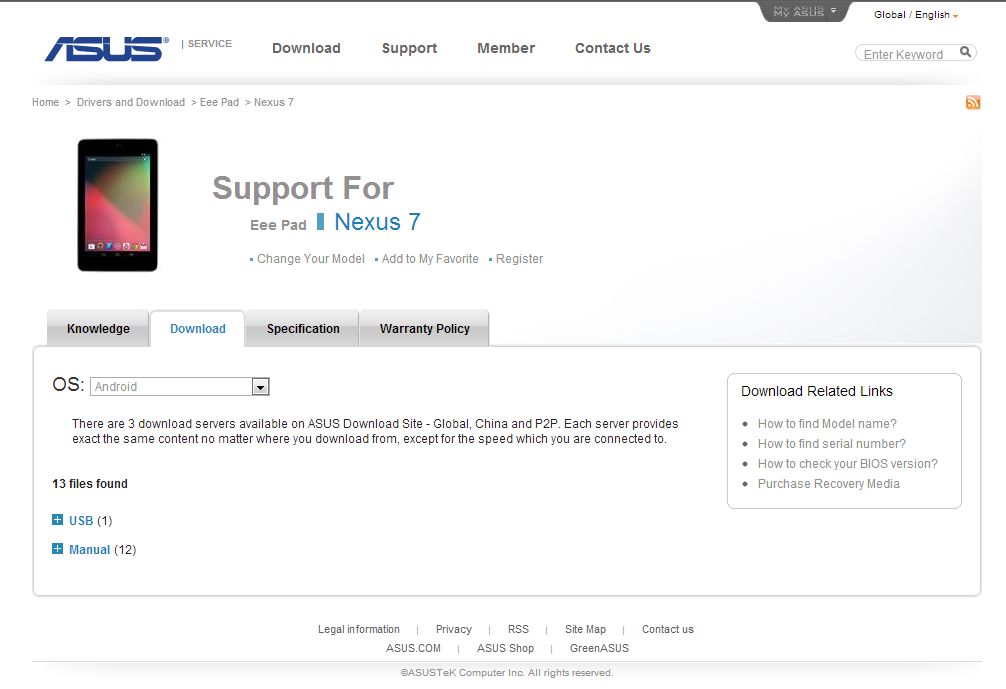
Task: Click the search magnifier icon
Action: point(965,52)
